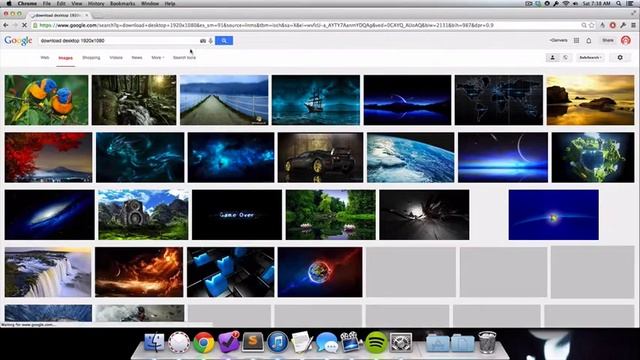
Task: Click the wrench extension icon in Chrome toolbar
Action: point(623,25)
